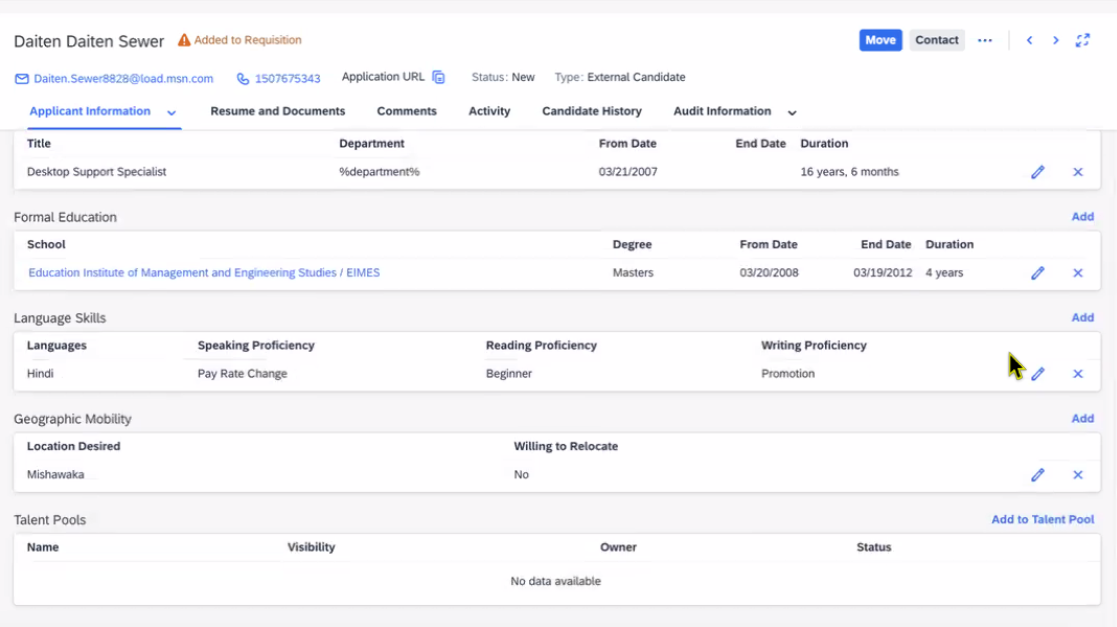Open the more actions ellipsis menu
This screenshot has width=1117, height=627.
click(985, 40)
